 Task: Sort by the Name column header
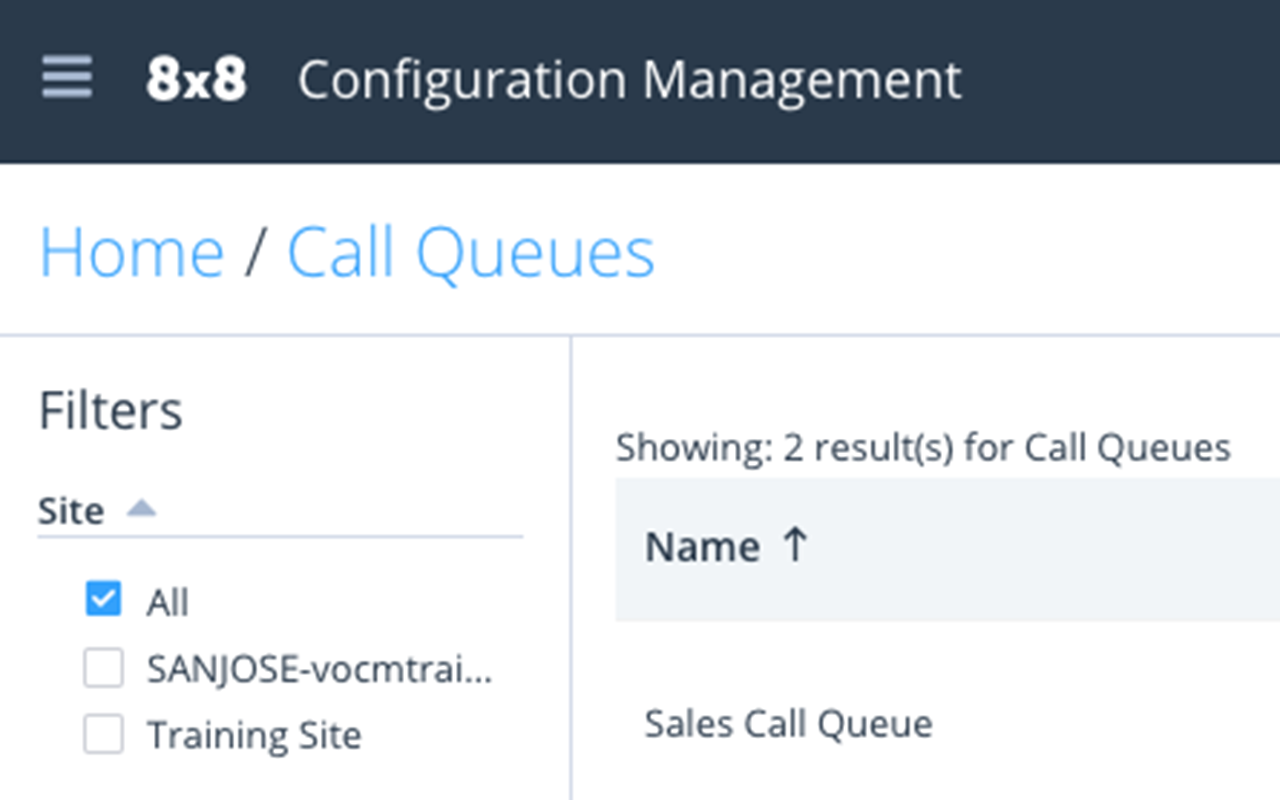[702, 547]
